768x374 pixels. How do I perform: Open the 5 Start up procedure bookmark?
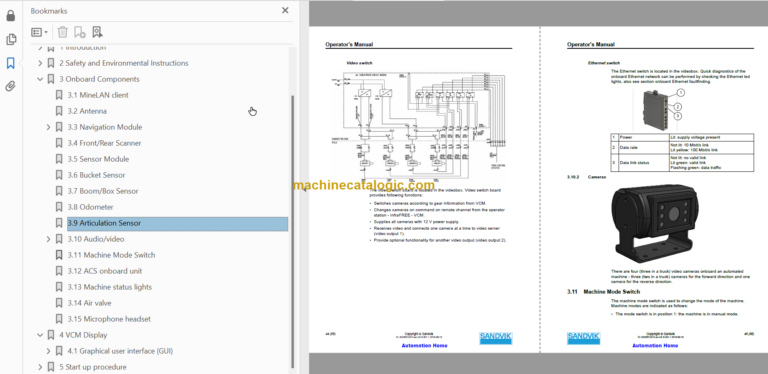coord(93,367)
